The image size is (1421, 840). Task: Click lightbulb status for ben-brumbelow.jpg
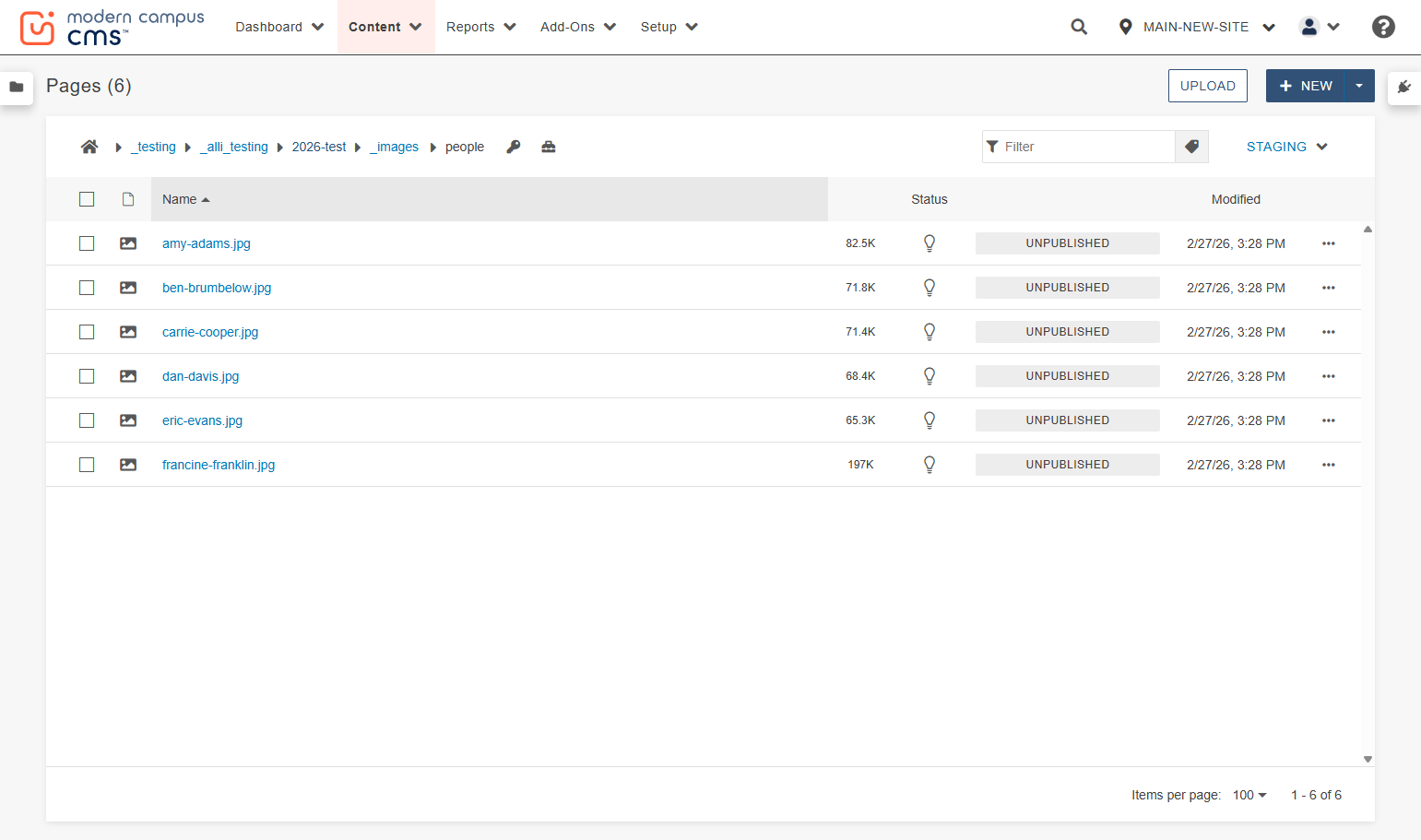click(930, 288)
